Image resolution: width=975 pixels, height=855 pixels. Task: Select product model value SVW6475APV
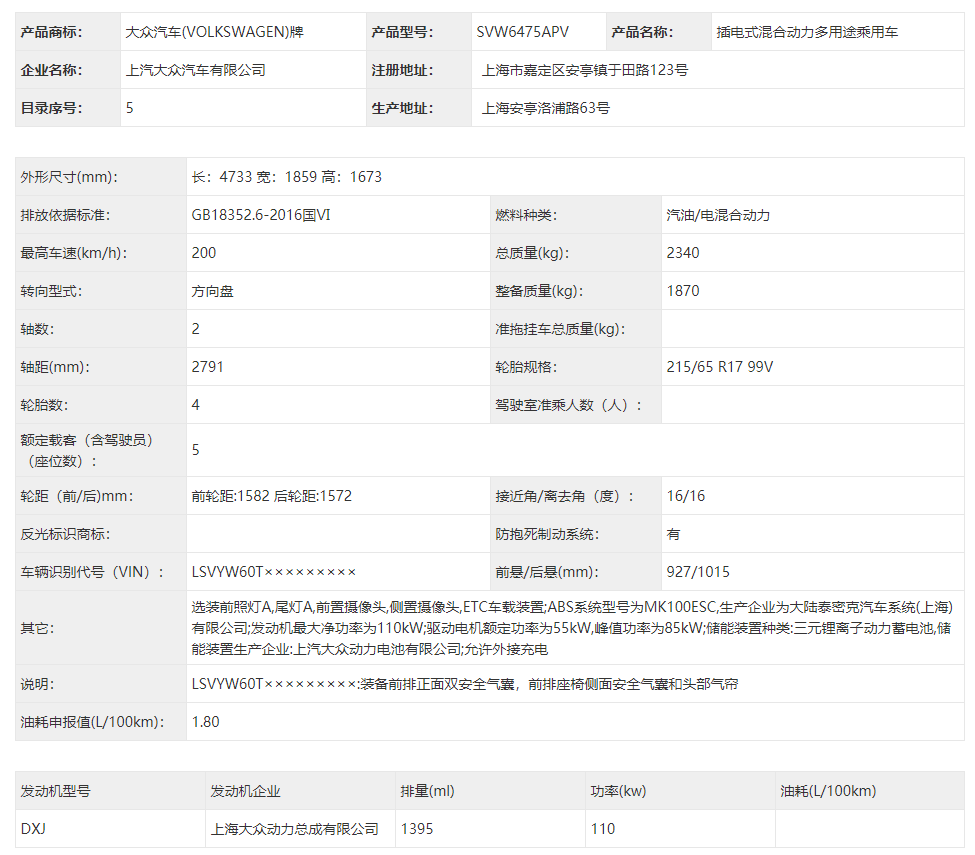tap(522, 32)
